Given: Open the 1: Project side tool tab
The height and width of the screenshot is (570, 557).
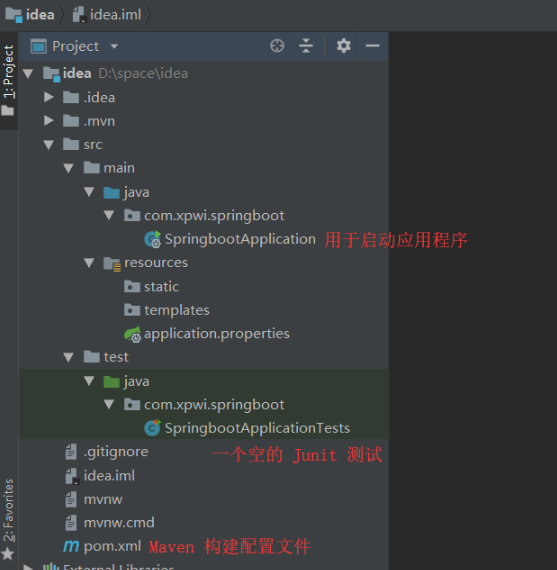Looking at the screenshot, I should (8, 81).
